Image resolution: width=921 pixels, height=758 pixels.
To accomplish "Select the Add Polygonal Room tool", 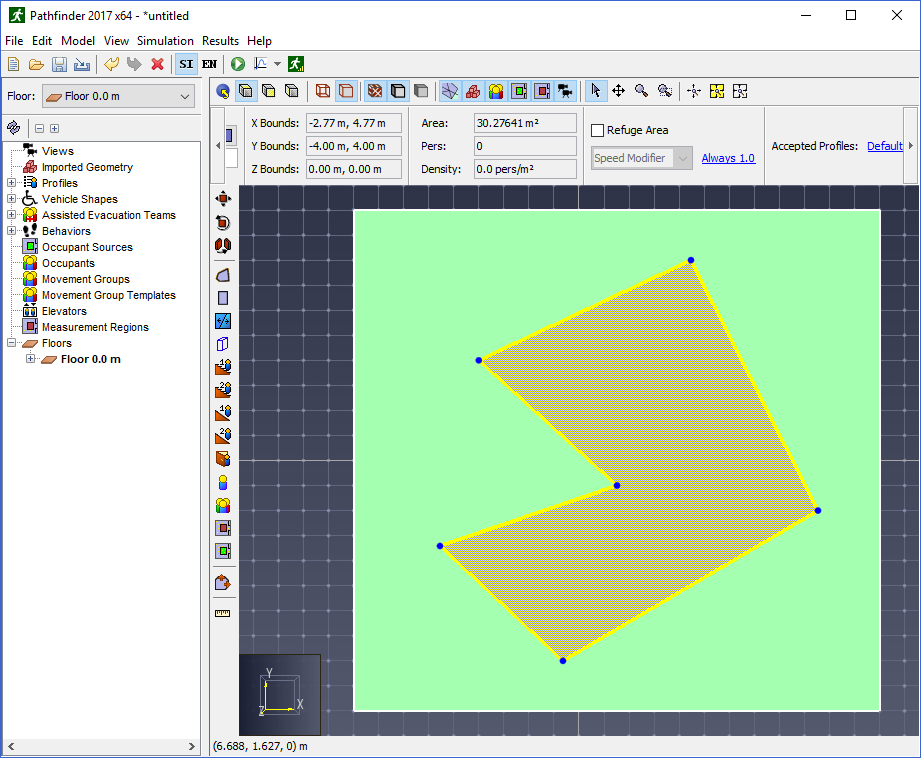I will pyautogui.click(x=223, y=275).
